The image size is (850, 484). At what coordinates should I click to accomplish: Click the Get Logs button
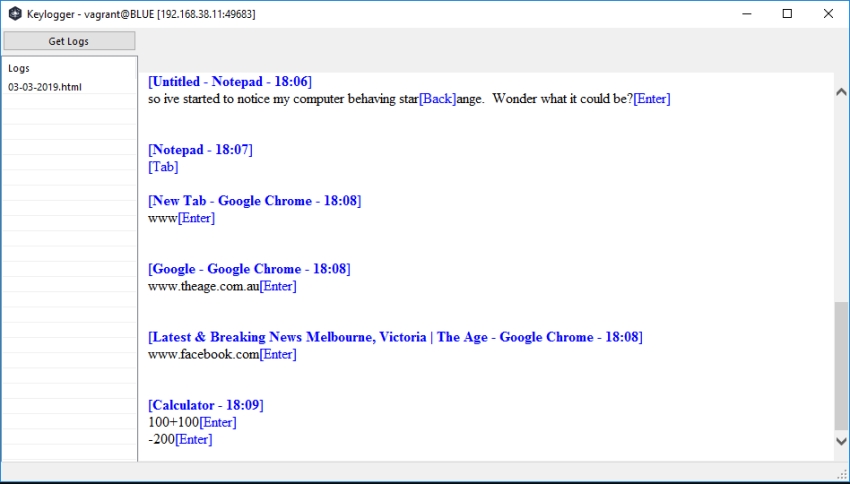coord(69,41)
